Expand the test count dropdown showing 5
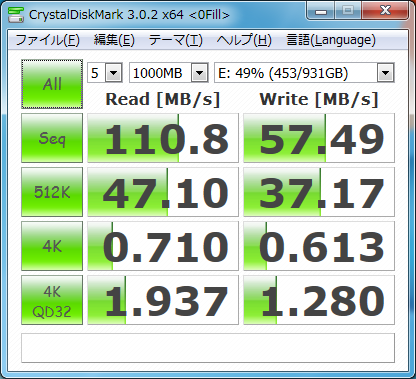416x379 pixels. [x=114, y=73]
